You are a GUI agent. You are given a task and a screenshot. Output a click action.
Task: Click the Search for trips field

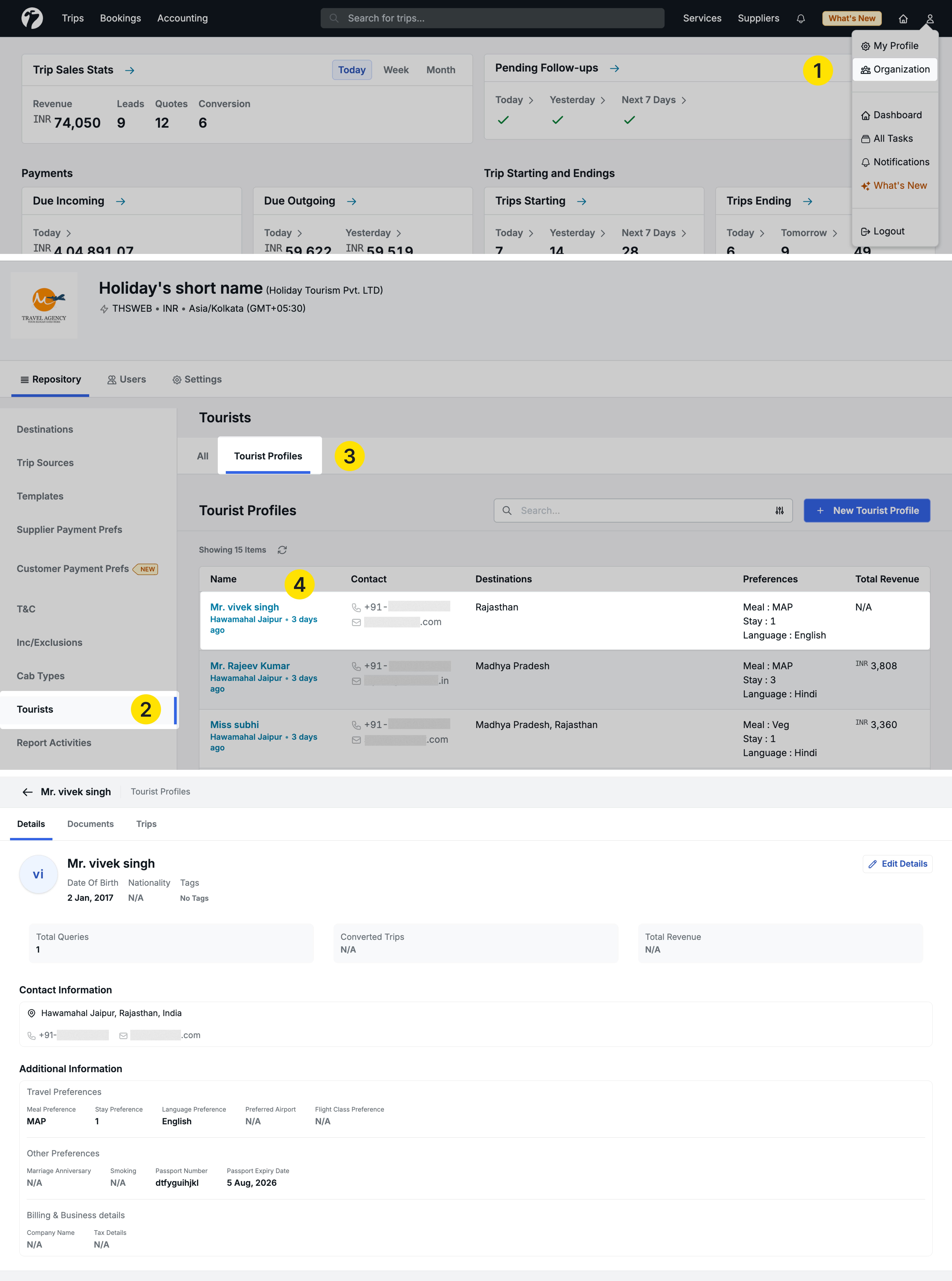click(x=492, y=18)
